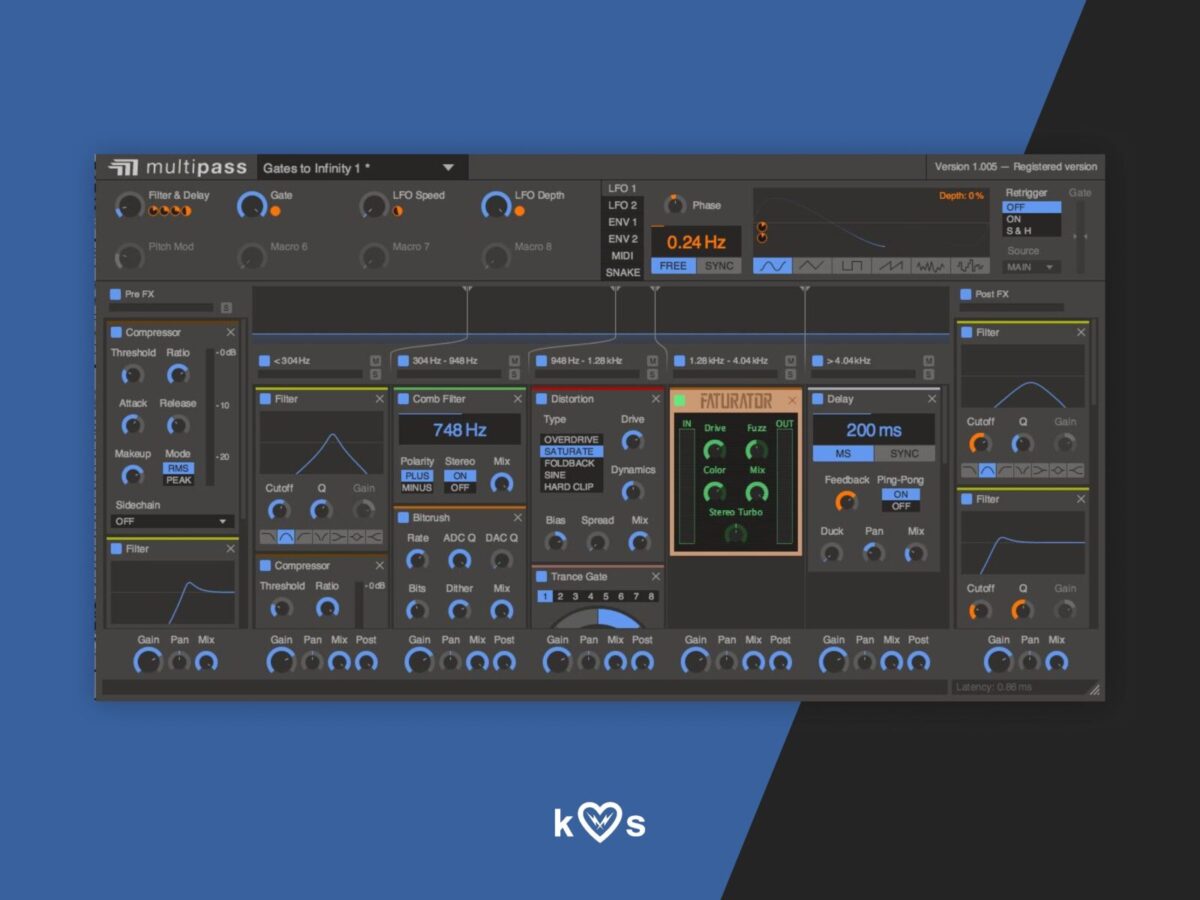Screen dimensions: 1200x900
Task: Select the sawtooth LFO waveform shape
Action: (x=890, y=266)
